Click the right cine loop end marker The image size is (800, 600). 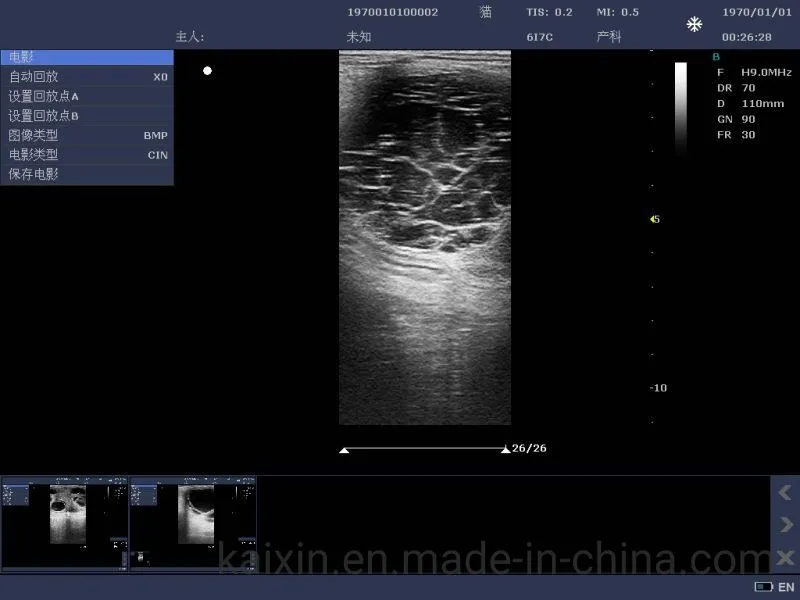(x=505, y=450)
